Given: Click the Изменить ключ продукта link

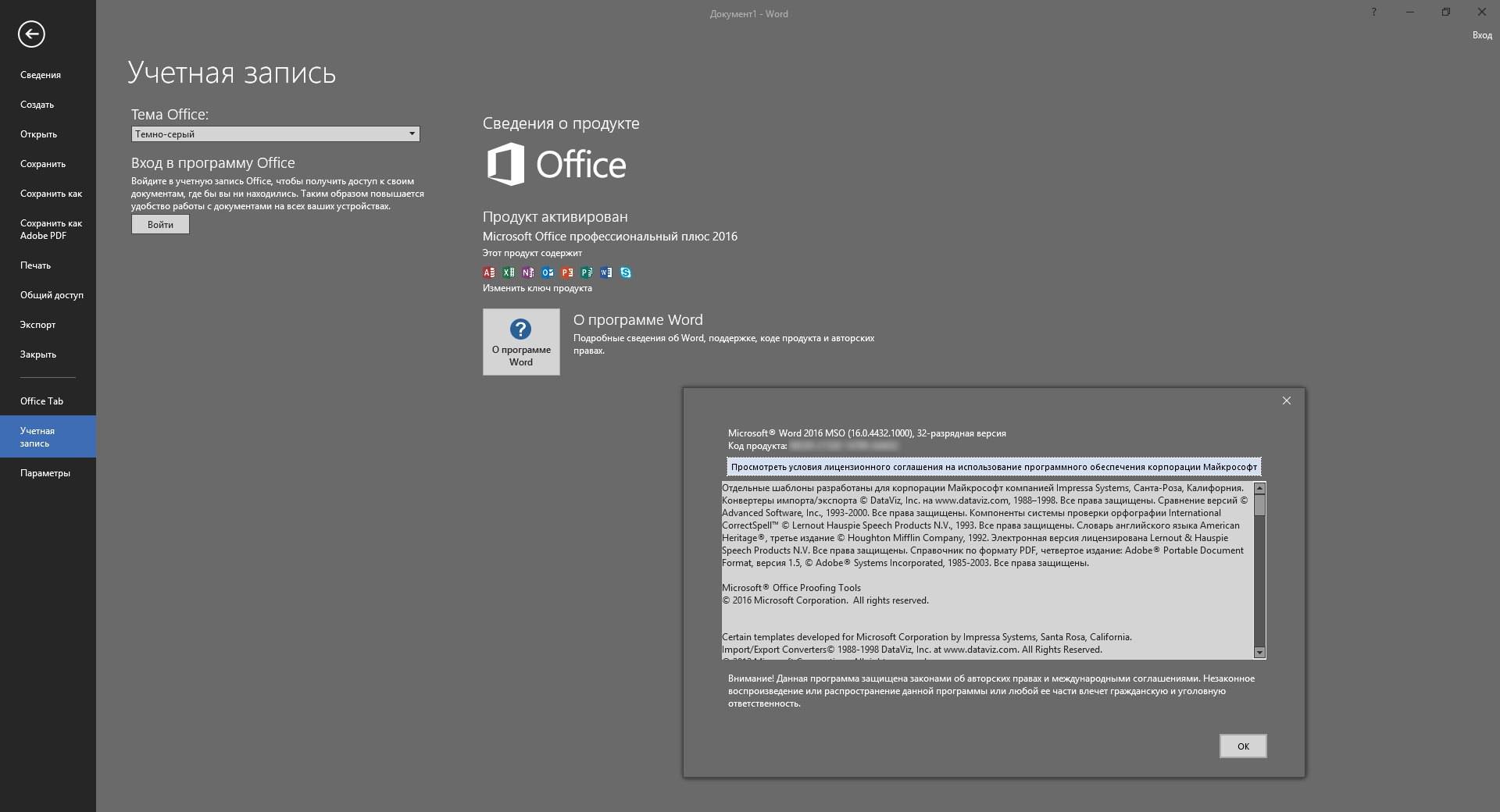Looking at the screenshot, I should pyautogui.click(x=537, y=288).
